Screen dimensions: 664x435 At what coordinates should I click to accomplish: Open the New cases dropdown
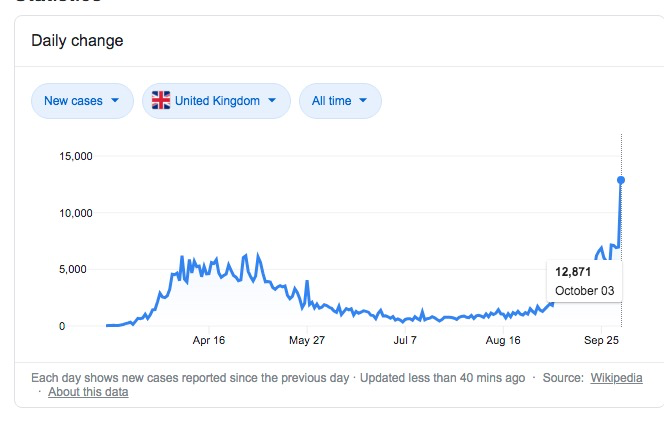pyautogui.click(x=81, y=101)
